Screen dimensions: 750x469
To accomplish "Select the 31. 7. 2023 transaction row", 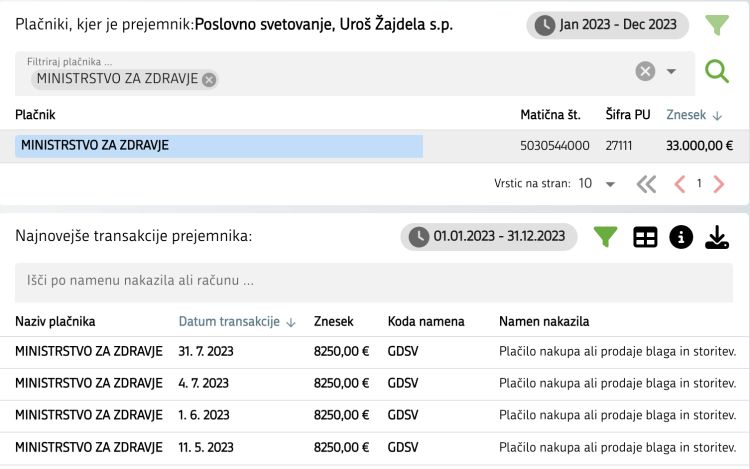I will (x=375, y=352).
